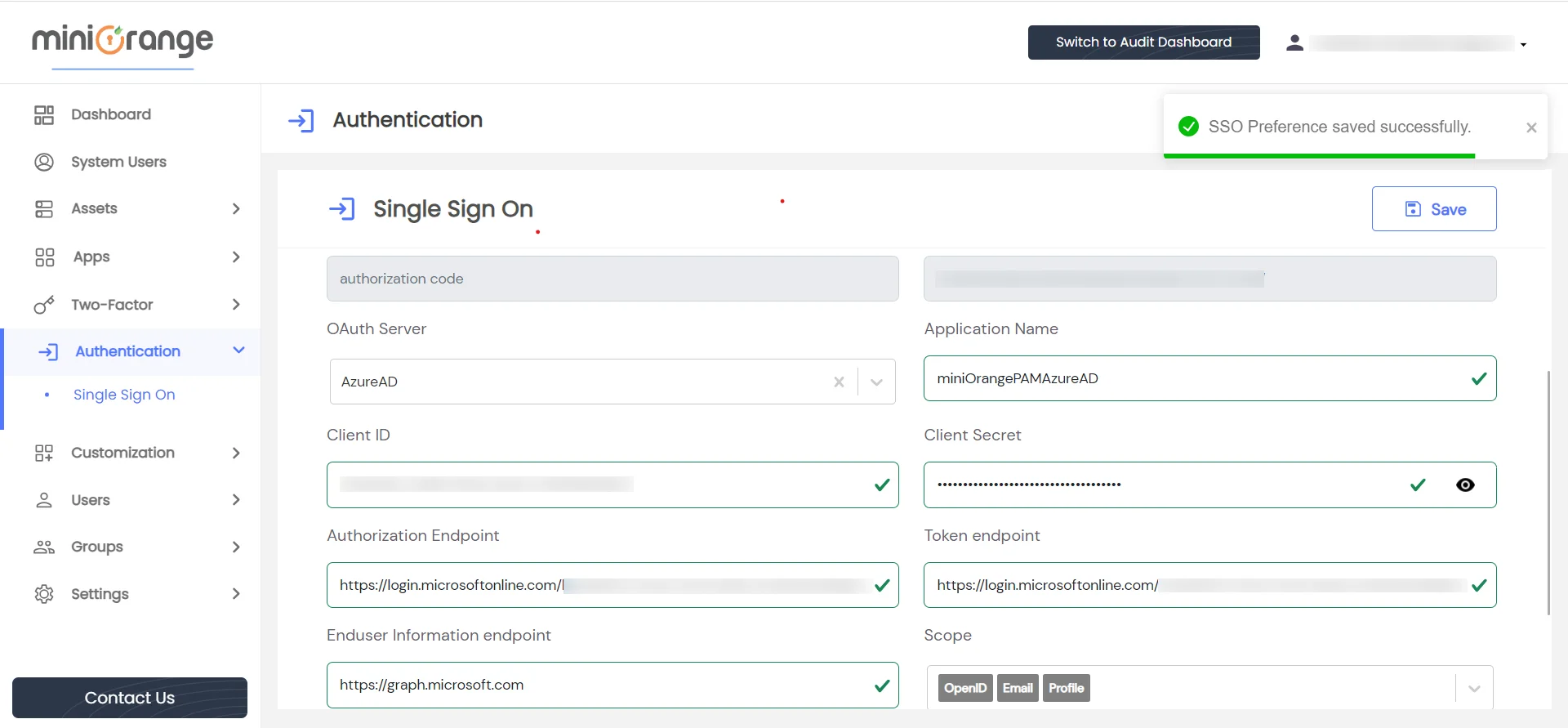The image size is (1568, 728).
Task: Expand the Apps menu chevron
Action: pos(236,257)
